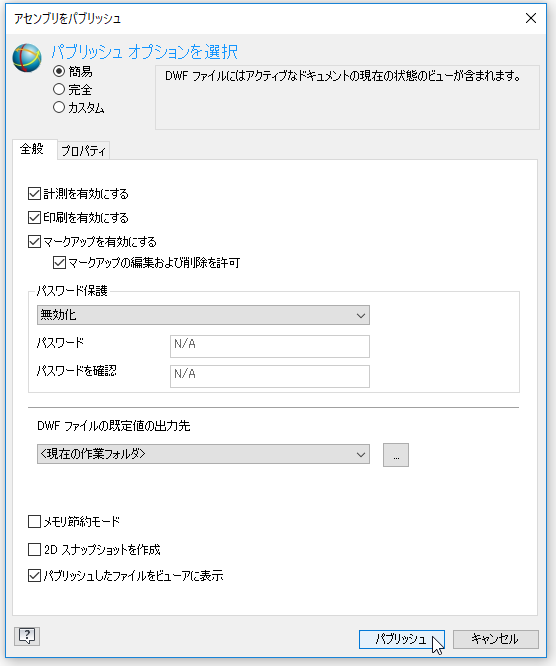Open the パスワード保護 dropdown
The height and width of the screenshot is (666, 556).
(x=203, y=315)
